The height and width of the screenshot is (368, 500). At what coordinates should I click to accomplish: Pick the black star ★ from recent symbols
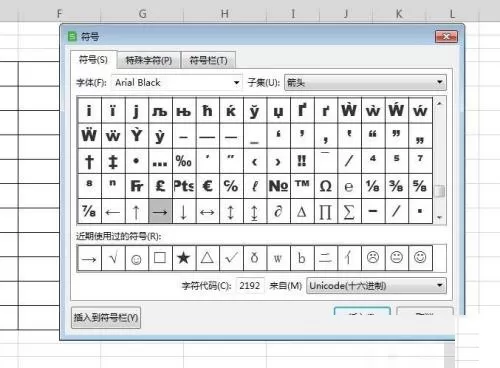[x=184, y=258]
